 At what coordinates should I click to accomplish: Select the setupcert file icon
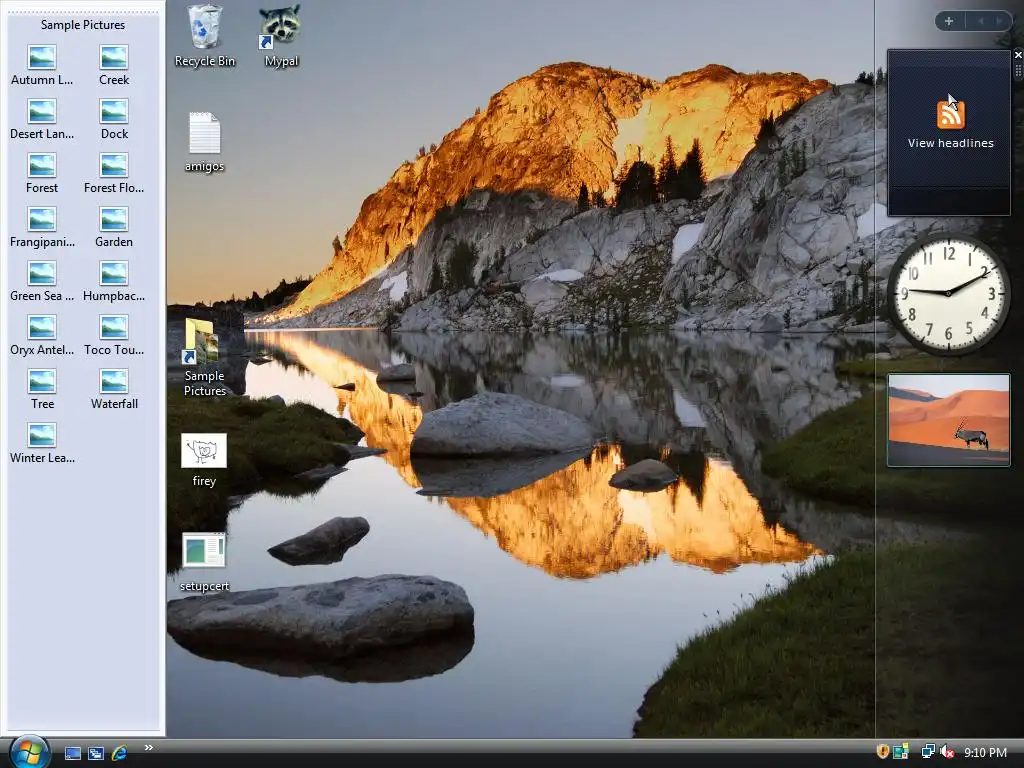click(x=204, y=562)
